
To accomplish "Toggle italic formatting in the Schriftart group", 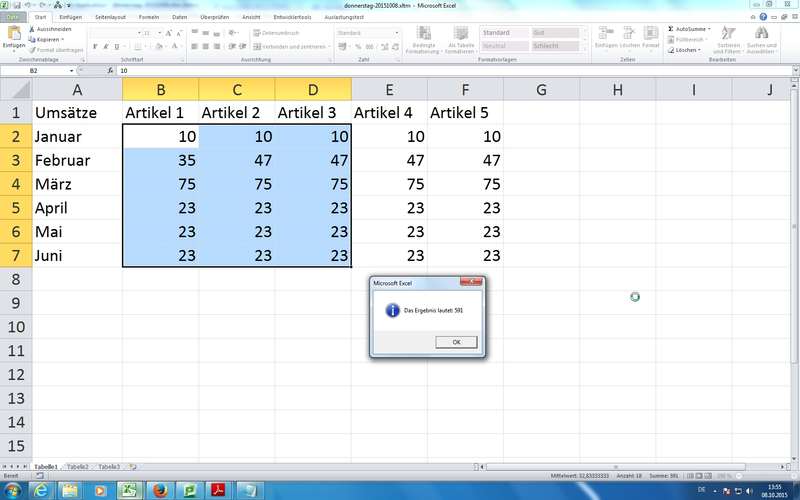I will pos(104,46).
